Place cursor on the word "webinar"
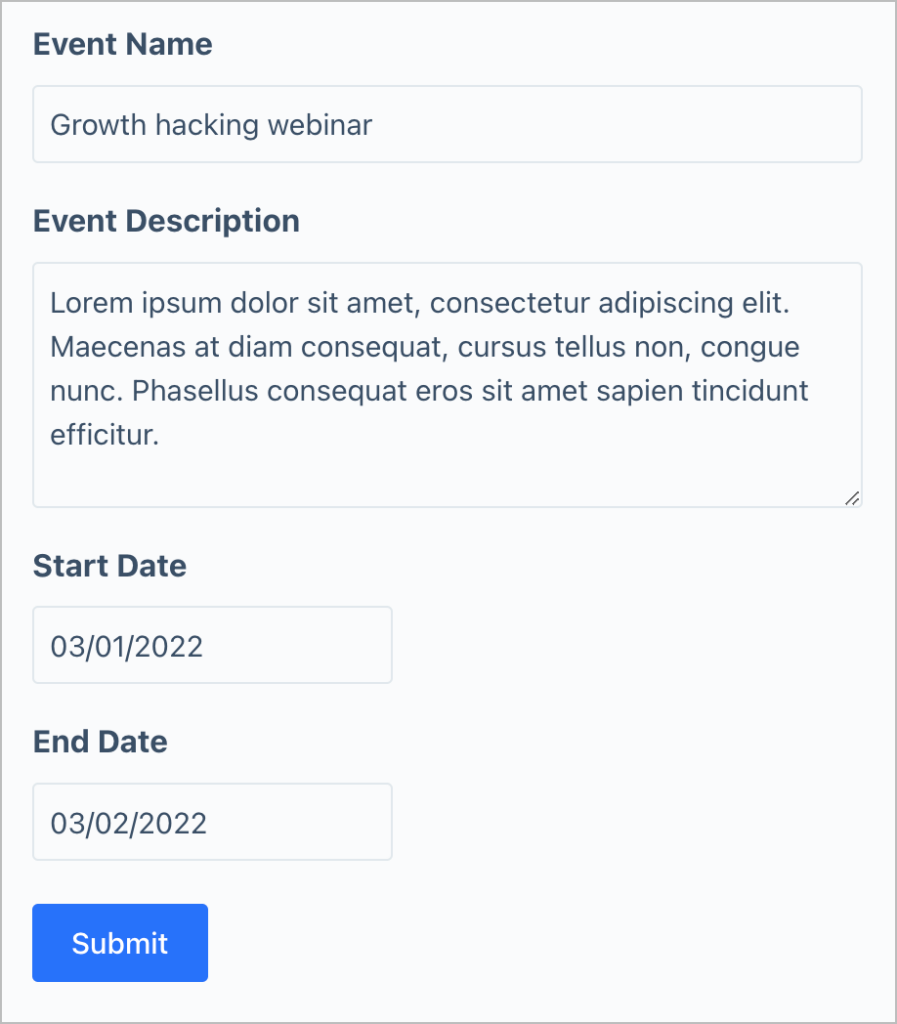Image resolution: width=897 pixels, height=1024 pixels. coord(321,125)
